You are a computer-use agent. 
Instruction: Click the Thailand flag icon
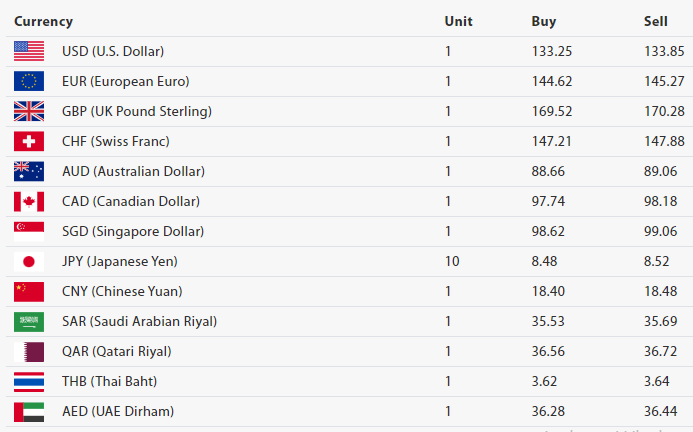pyautogui.click(x=29, y=381)
